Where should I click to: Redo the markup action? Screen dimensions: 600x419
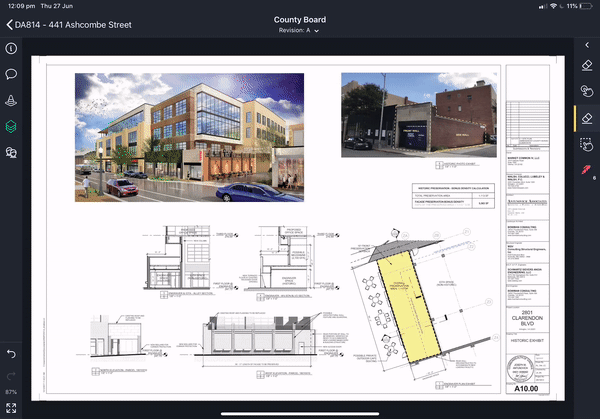[x=11, y=376]
